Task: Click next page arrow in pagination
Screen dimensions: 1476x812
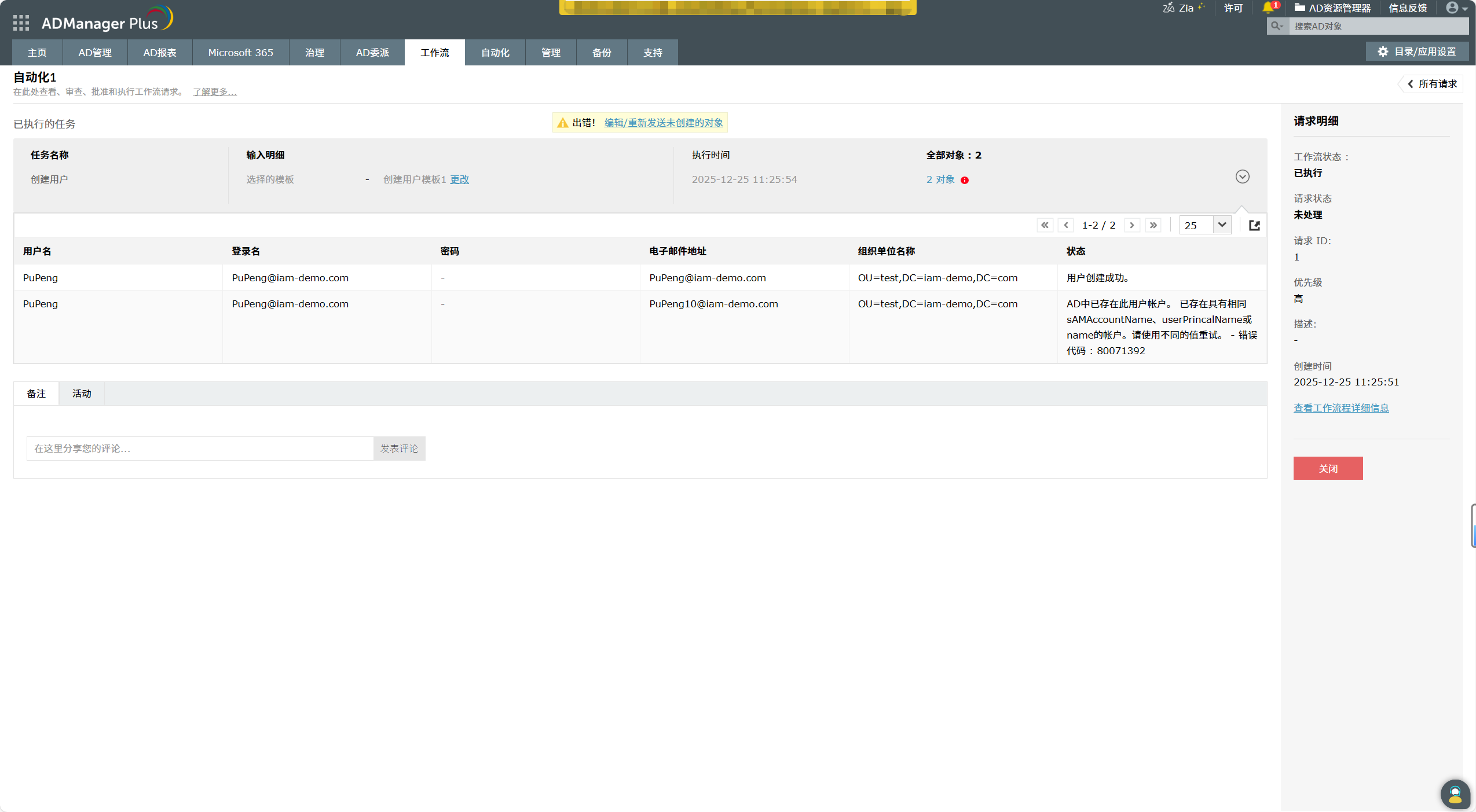Action: coord(1132,225)
